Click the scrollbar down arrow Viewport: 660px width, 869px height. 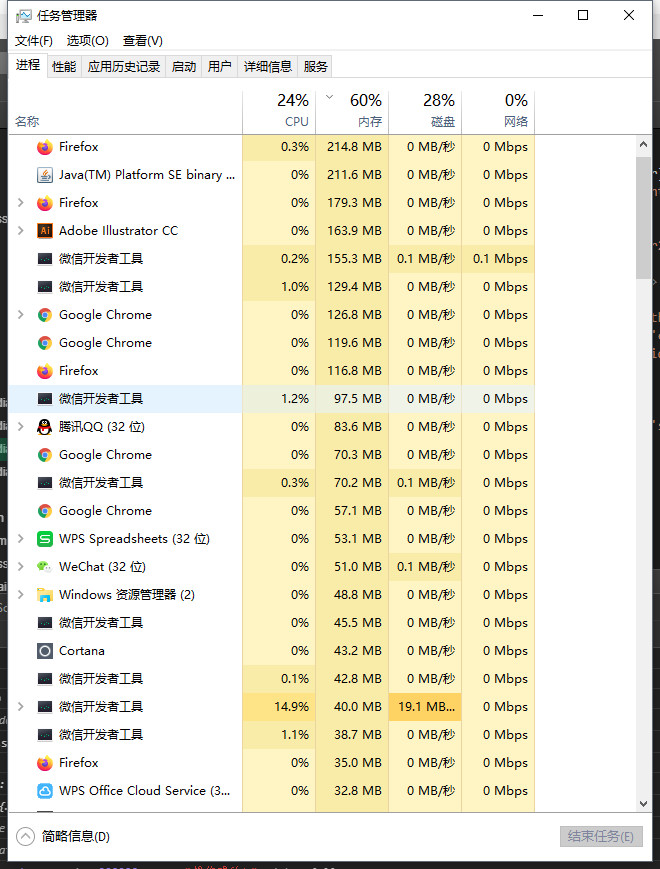coord(643,804)
